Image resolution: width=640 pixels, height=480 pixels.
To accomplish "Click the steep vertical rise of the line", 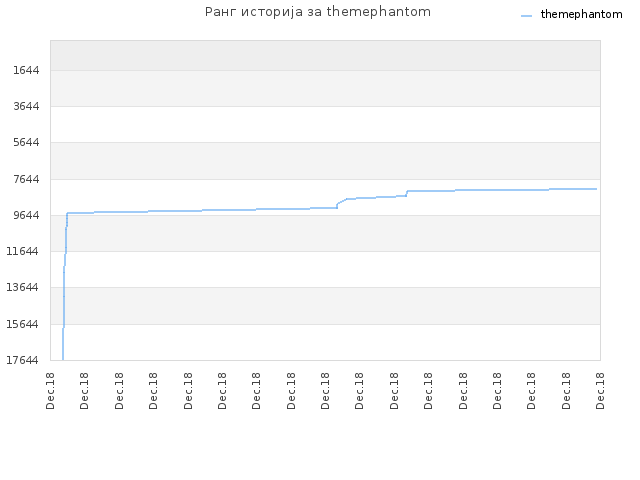I will [64, 286].
